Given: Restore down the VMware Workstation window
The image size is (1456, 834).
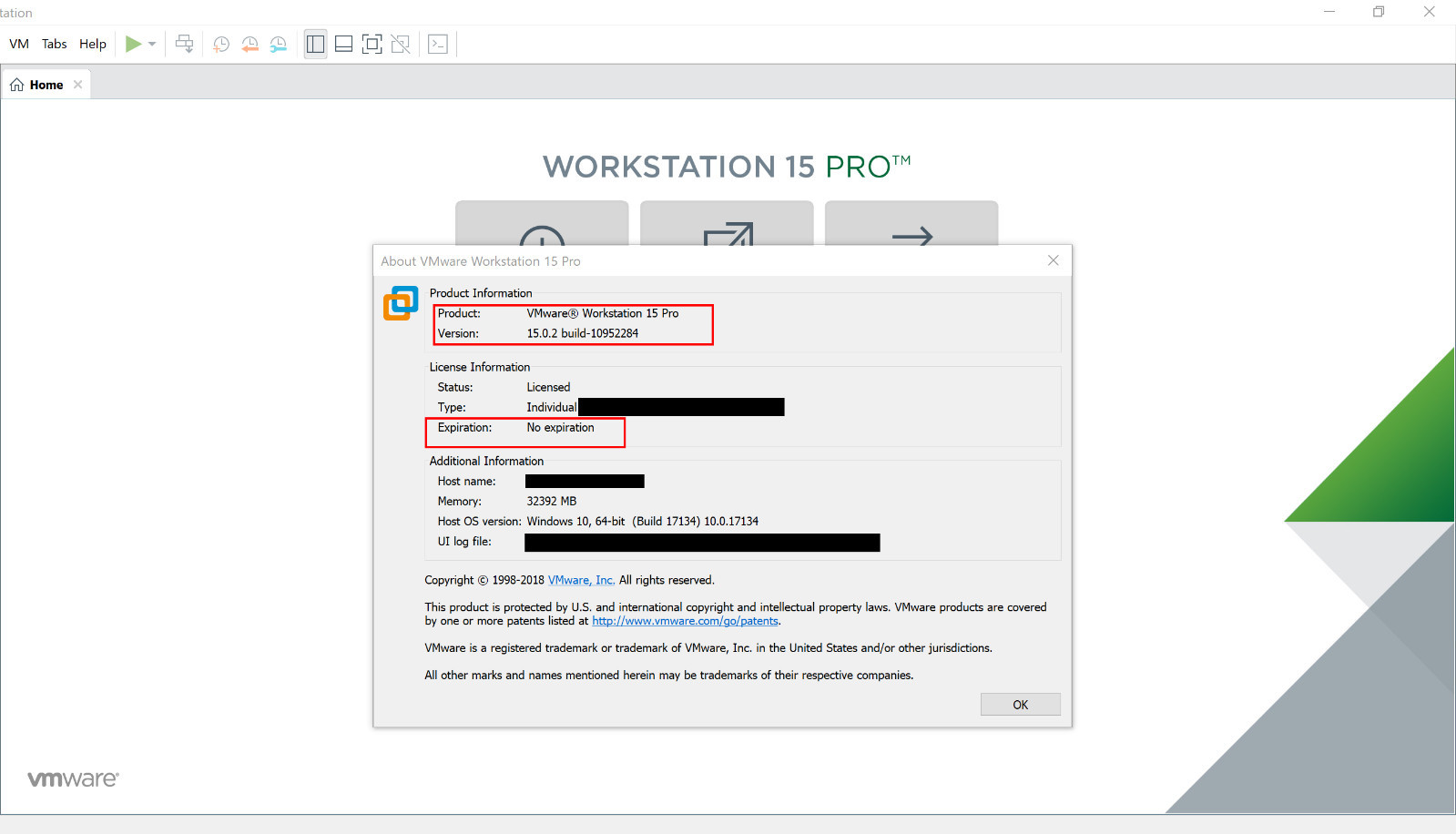Looking at the screenshot, I should click(1379, 12).
